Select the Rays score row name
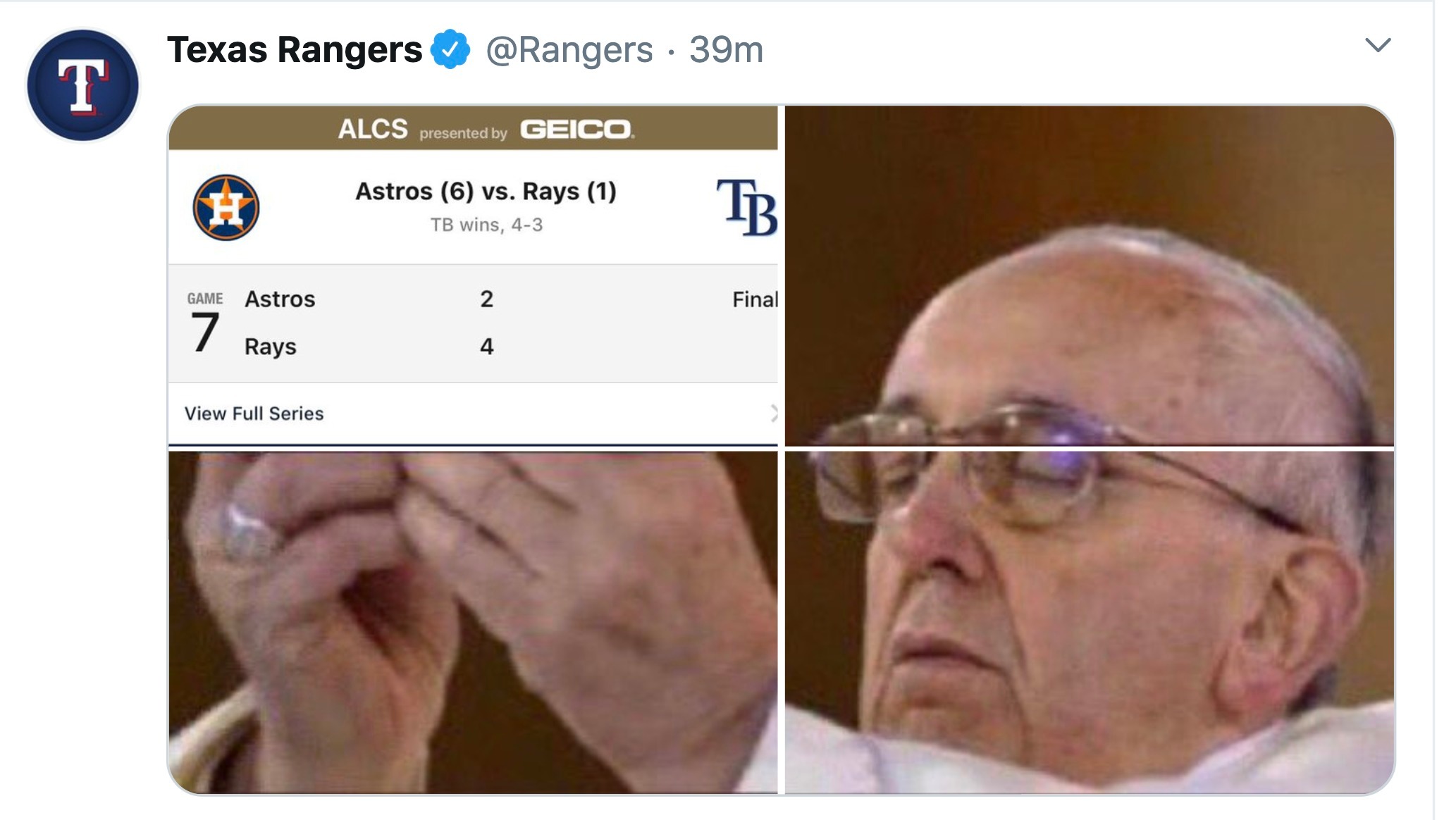 point(270,347)
